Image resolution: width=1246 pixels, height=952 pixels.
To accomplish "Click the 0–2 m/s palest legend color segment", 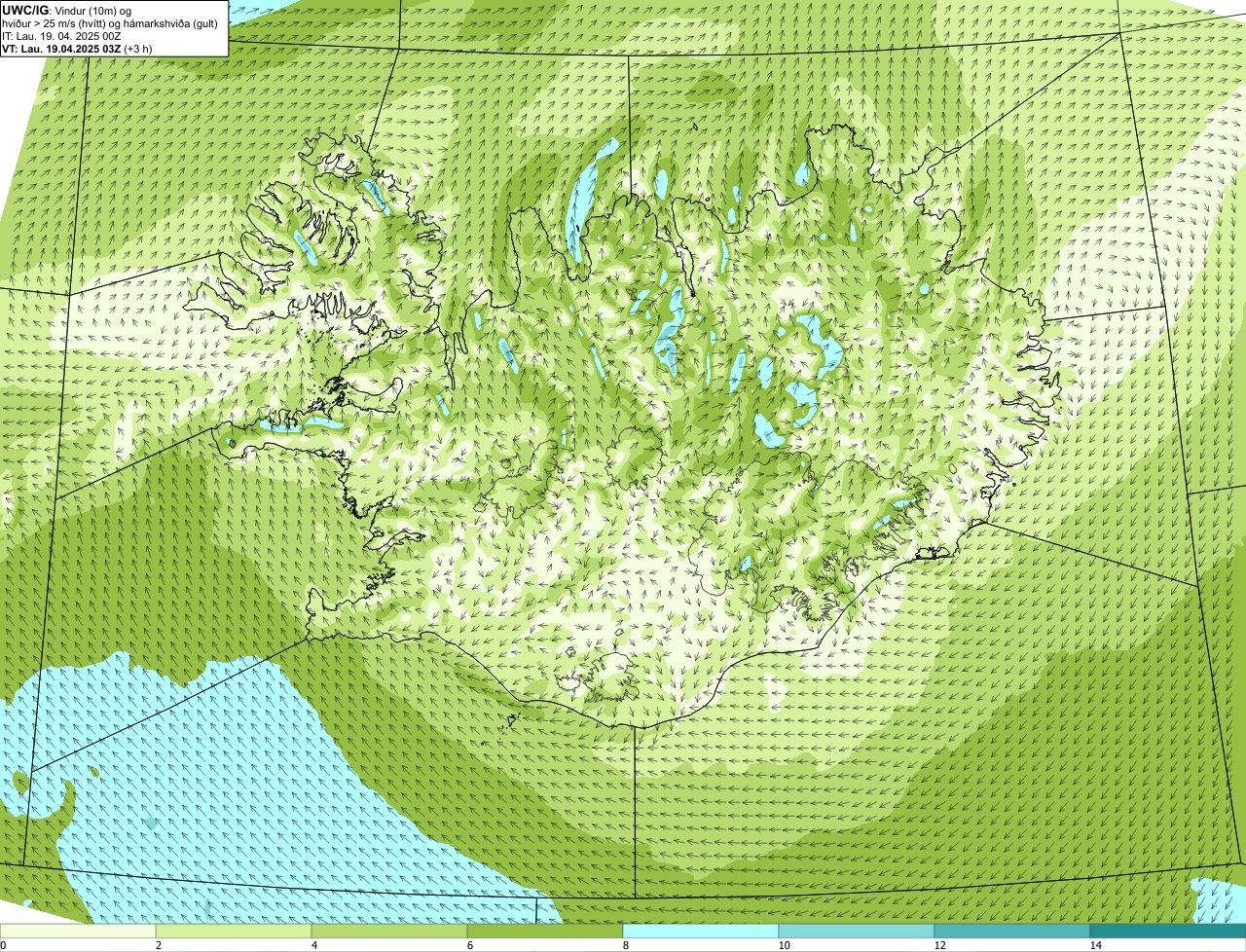I will (x=78, y=932).
